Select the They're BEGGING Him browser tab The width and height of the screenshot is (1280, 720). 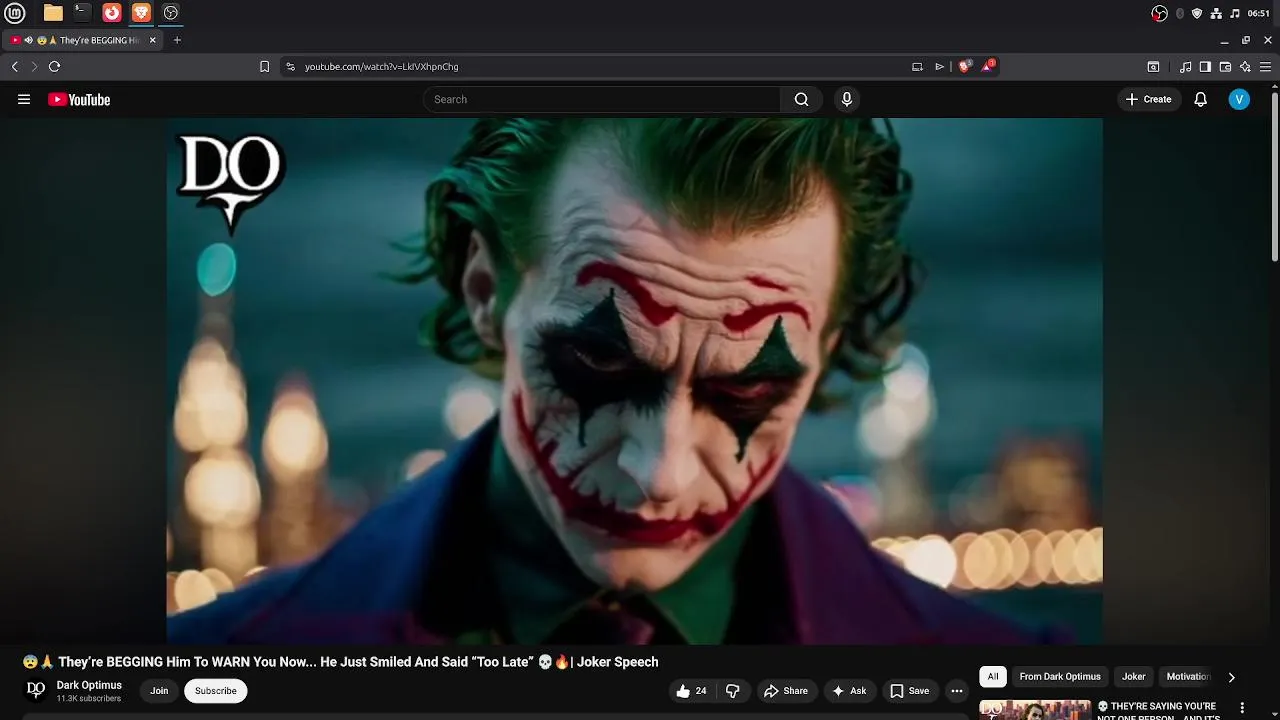coord(84,40)
